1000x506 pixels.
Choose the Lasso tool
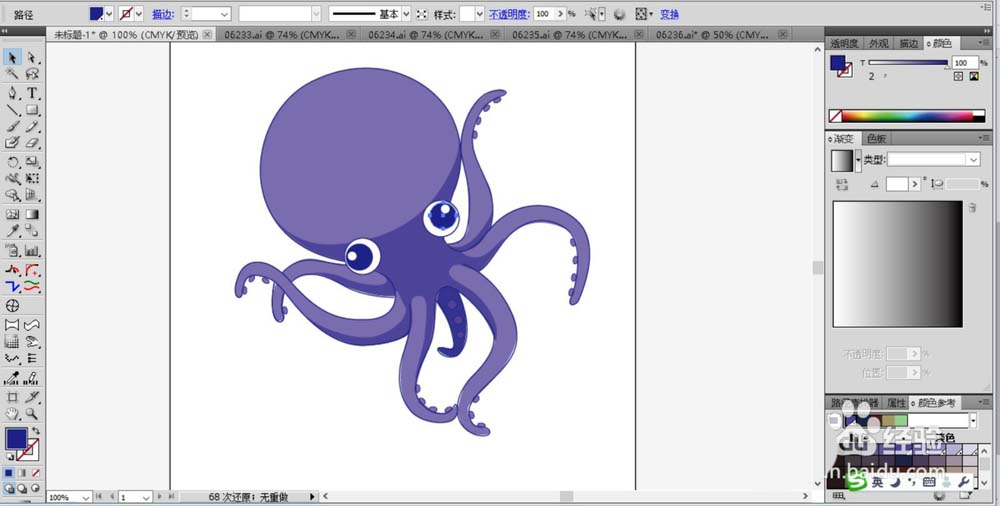[x=33, y=75]
